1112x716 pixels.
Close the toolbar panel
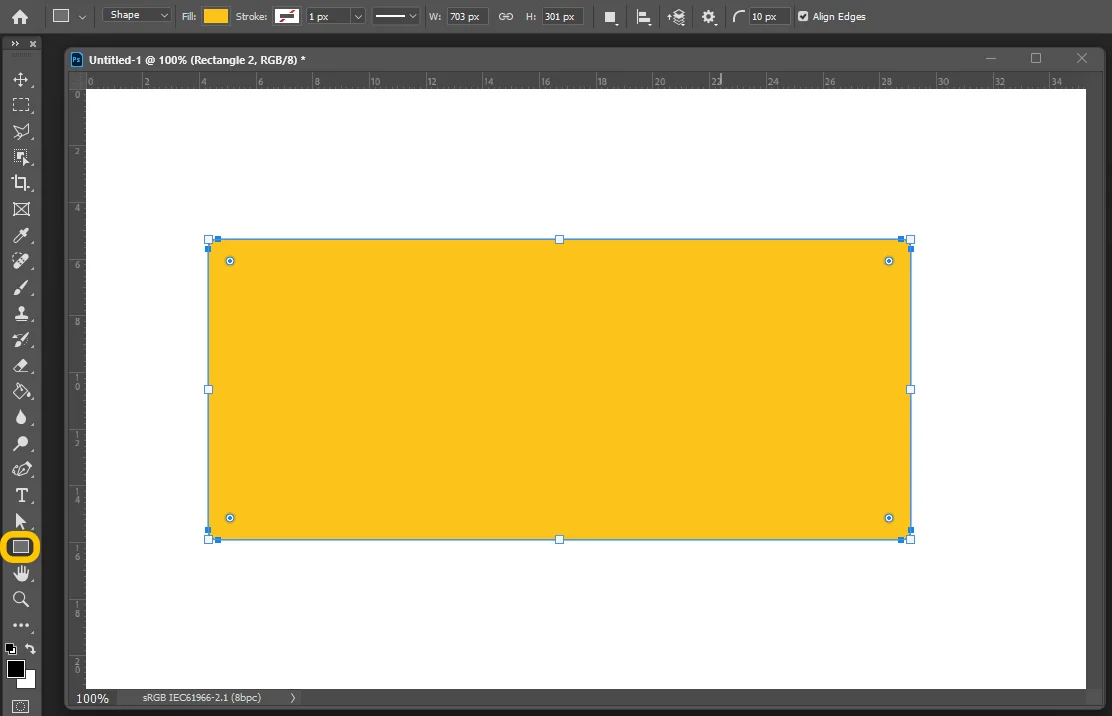pyautogui.click(x=33, y=43)
